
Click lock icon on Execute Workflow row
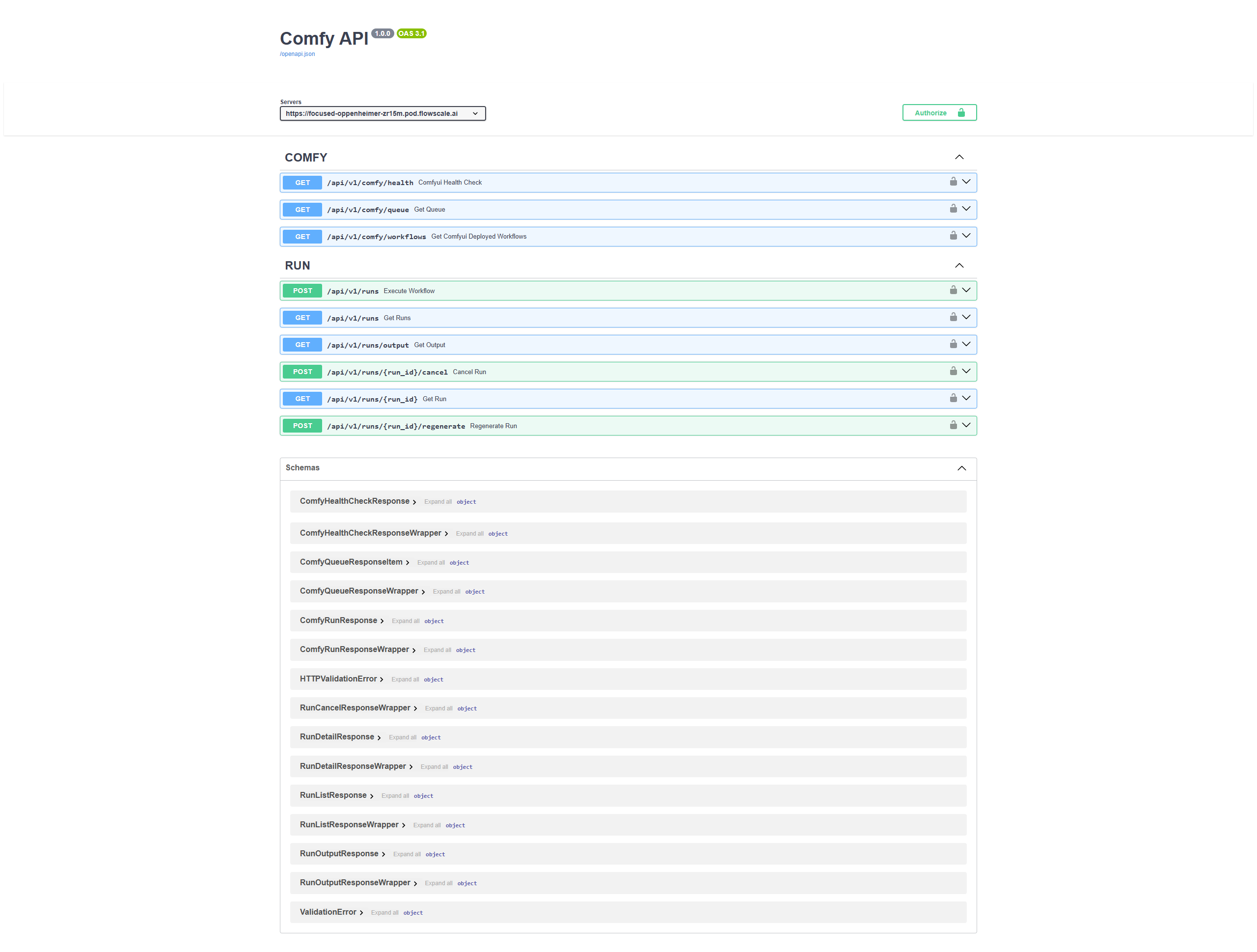tap(953, 290)
